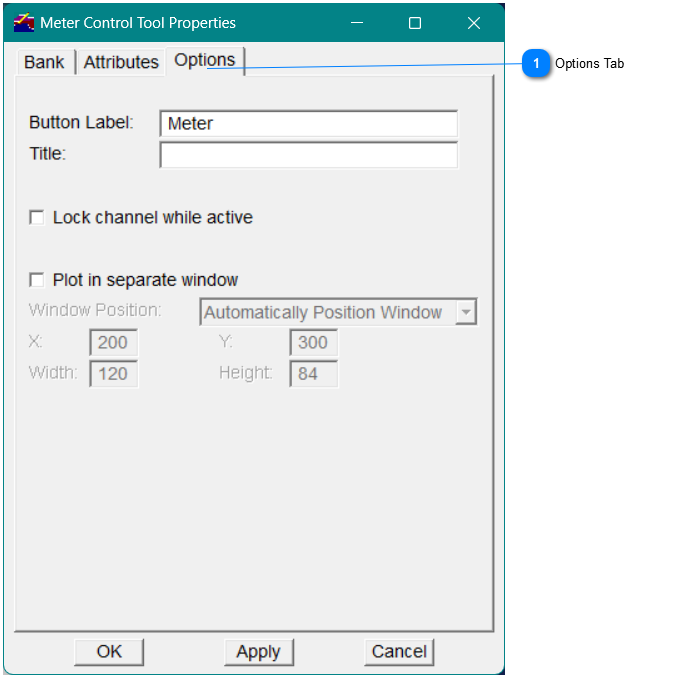Click the Y field showing 300

pos(314,342)
